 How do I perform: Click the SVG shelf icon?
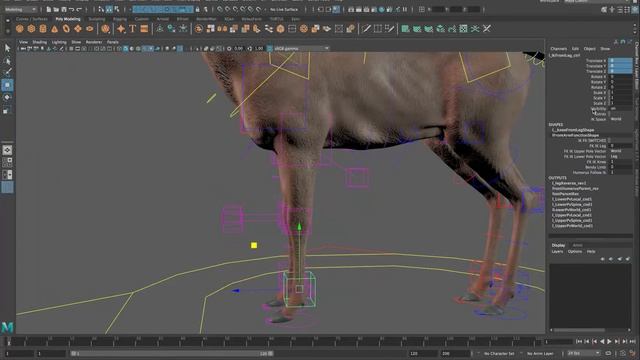pyautogui.click(x=144, y=29)
